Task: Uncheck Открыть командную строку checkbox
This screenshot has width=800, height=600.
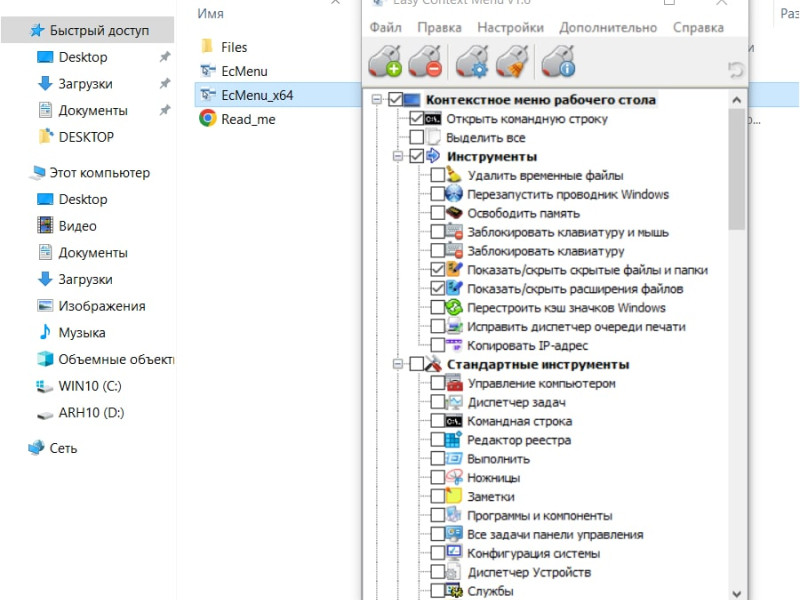Action: click(416, 118)
